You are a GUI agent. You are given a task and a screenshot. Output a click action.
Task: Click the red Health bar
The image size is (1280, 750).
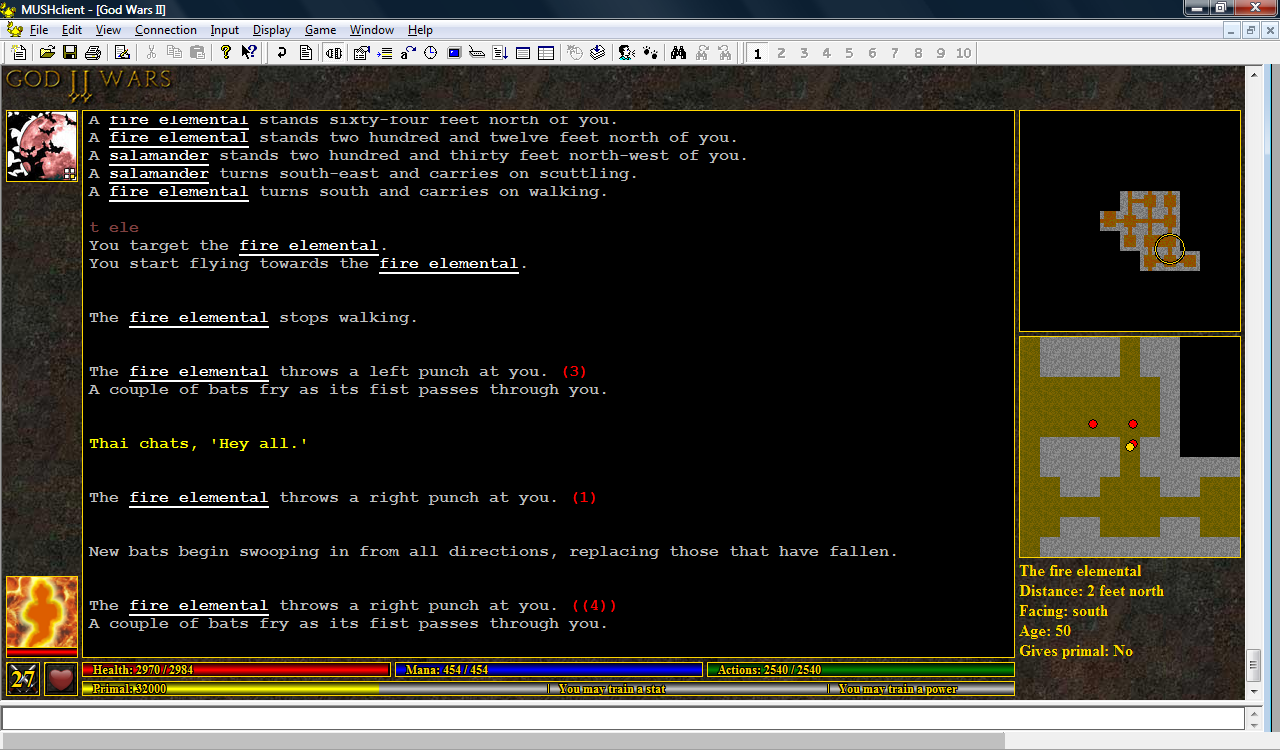click(236, 670)
